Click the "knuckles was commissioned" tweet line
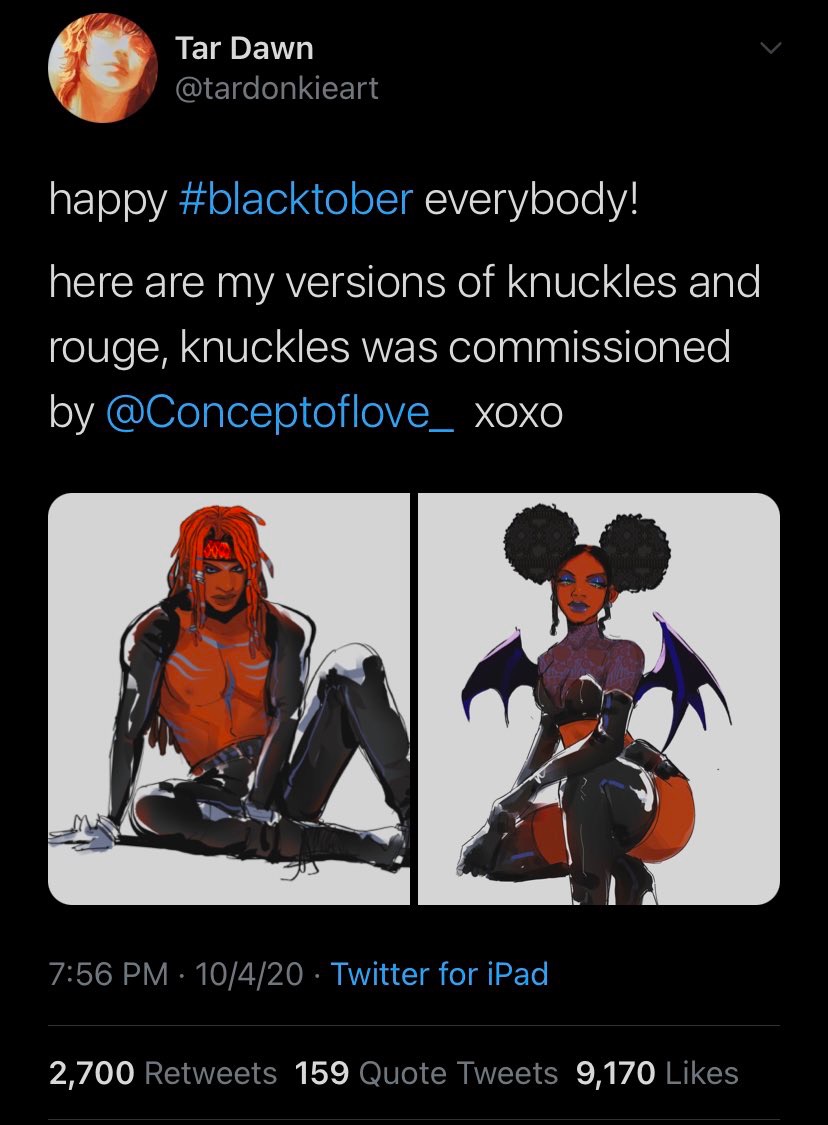 click(x=454, y=347)
